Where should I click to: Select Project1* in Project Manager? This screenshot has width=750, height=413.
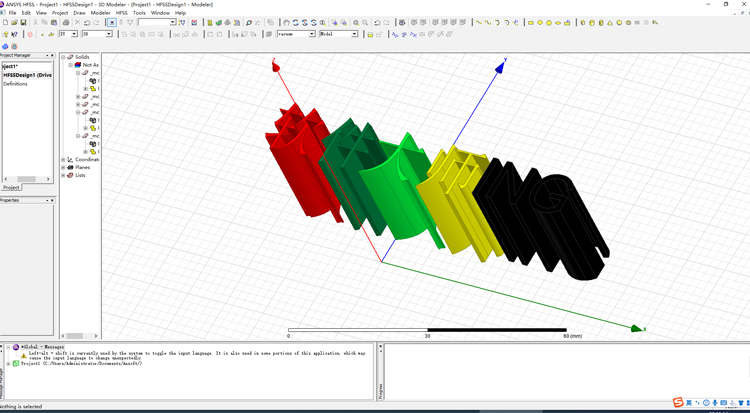(10, 66)
